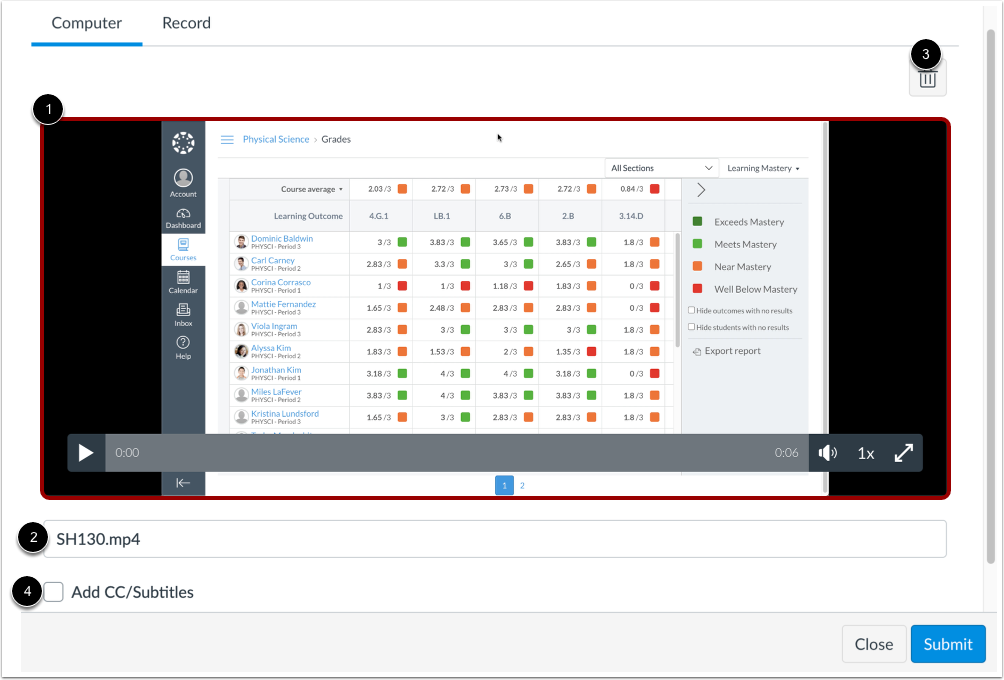This screenshot has height=680, width=1004.
Task: Click Near Mastery orange swatch
Action: (697, 266)
